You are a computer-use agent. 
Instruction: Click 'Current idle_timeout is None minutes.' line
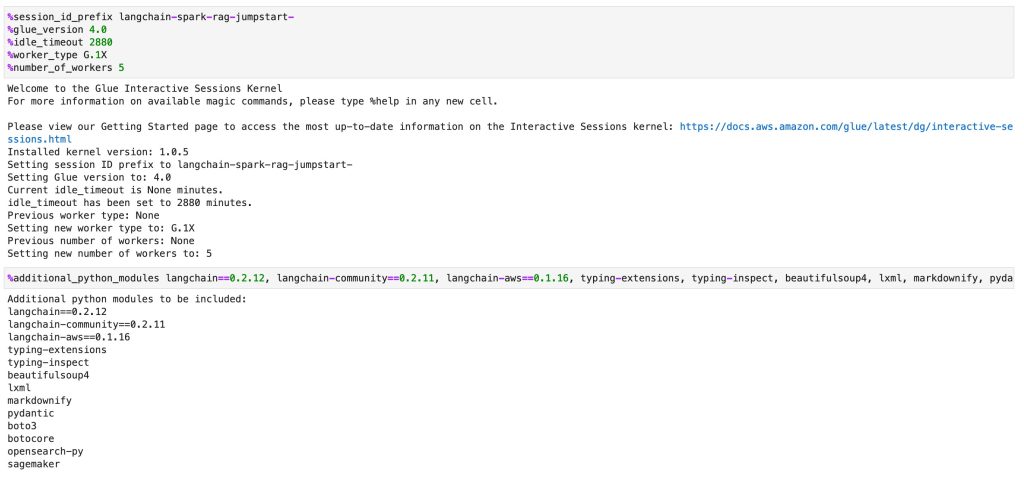116,190
